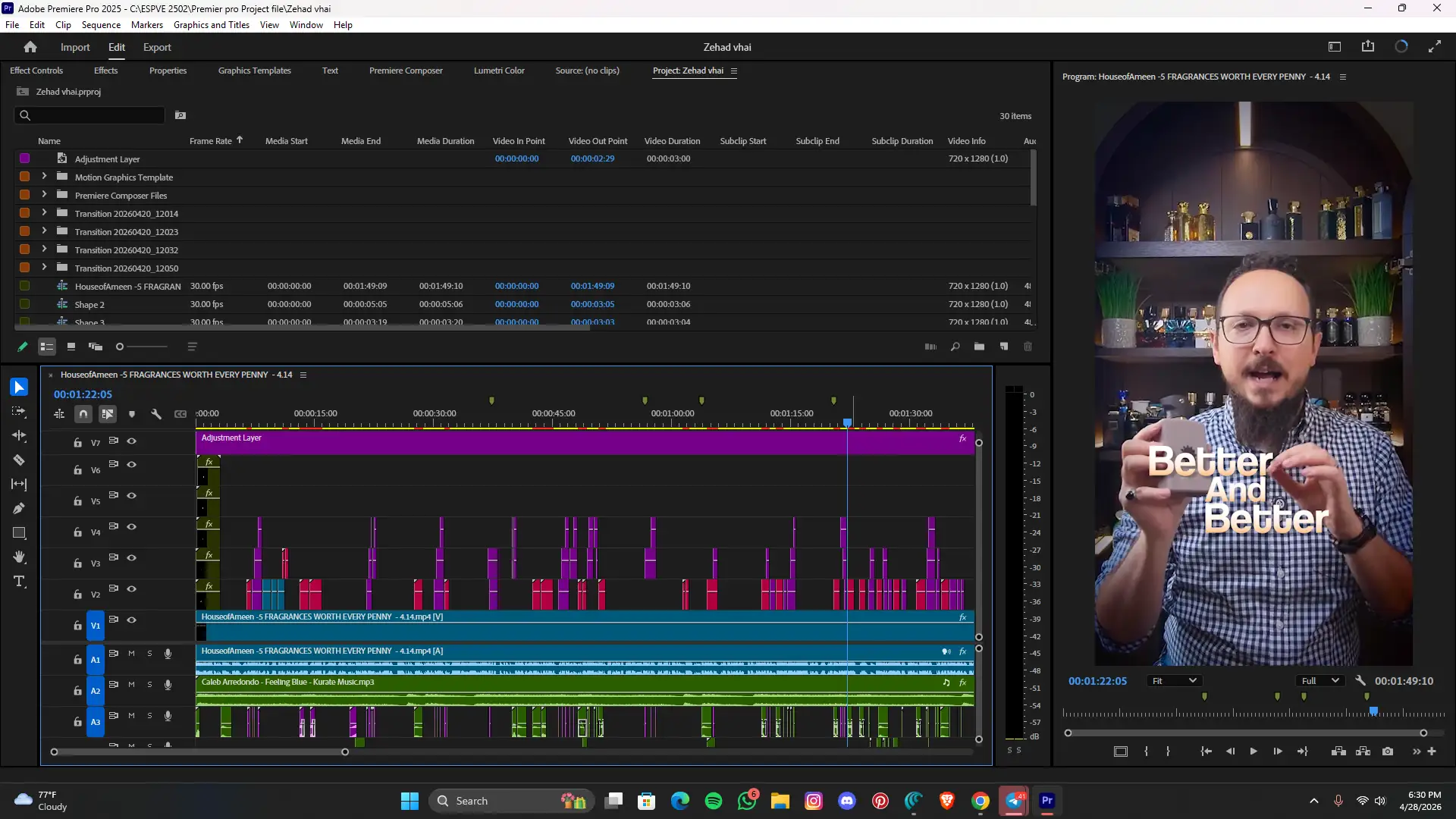
Task: Open the Full playback resolution dropdown
Action: (x=1320, y=681)
